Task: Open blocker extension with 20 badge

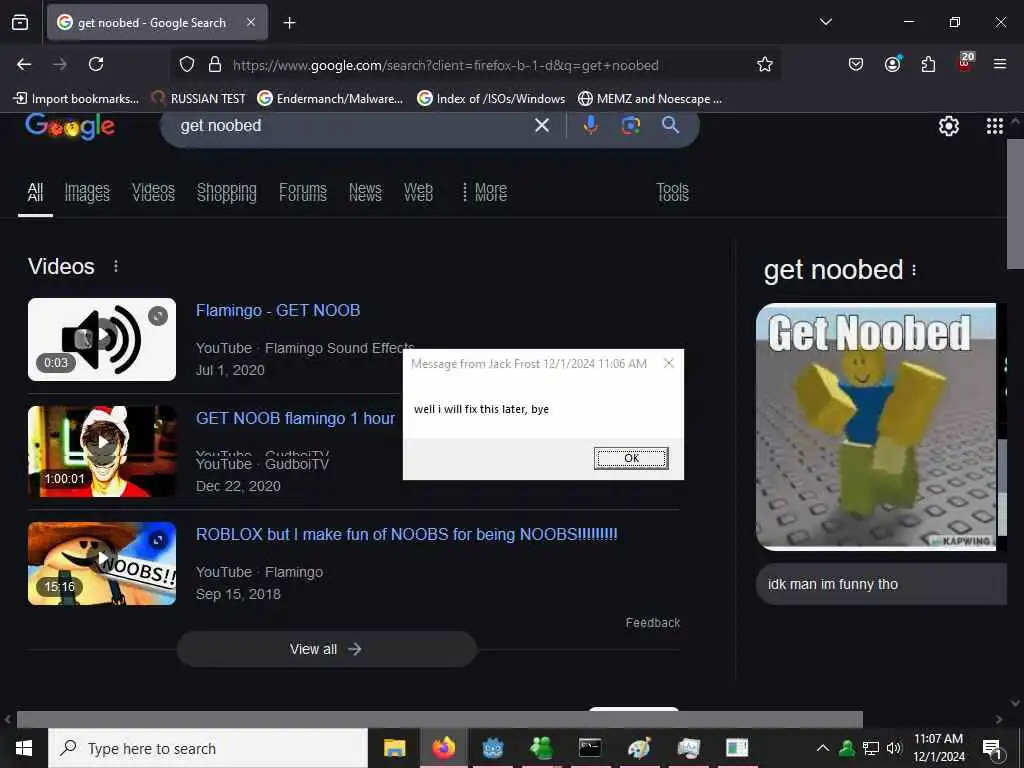Action: click(x=965, y=62)
